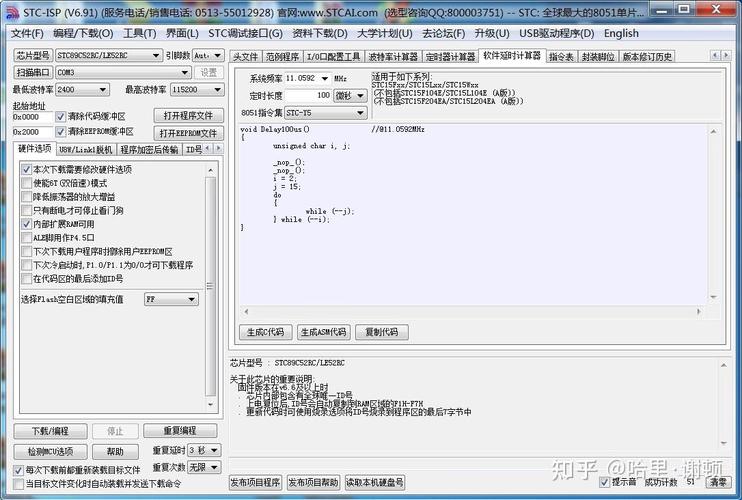Click the start address field 0x0000
Viewport: 742px width, 500px height.
32,117
